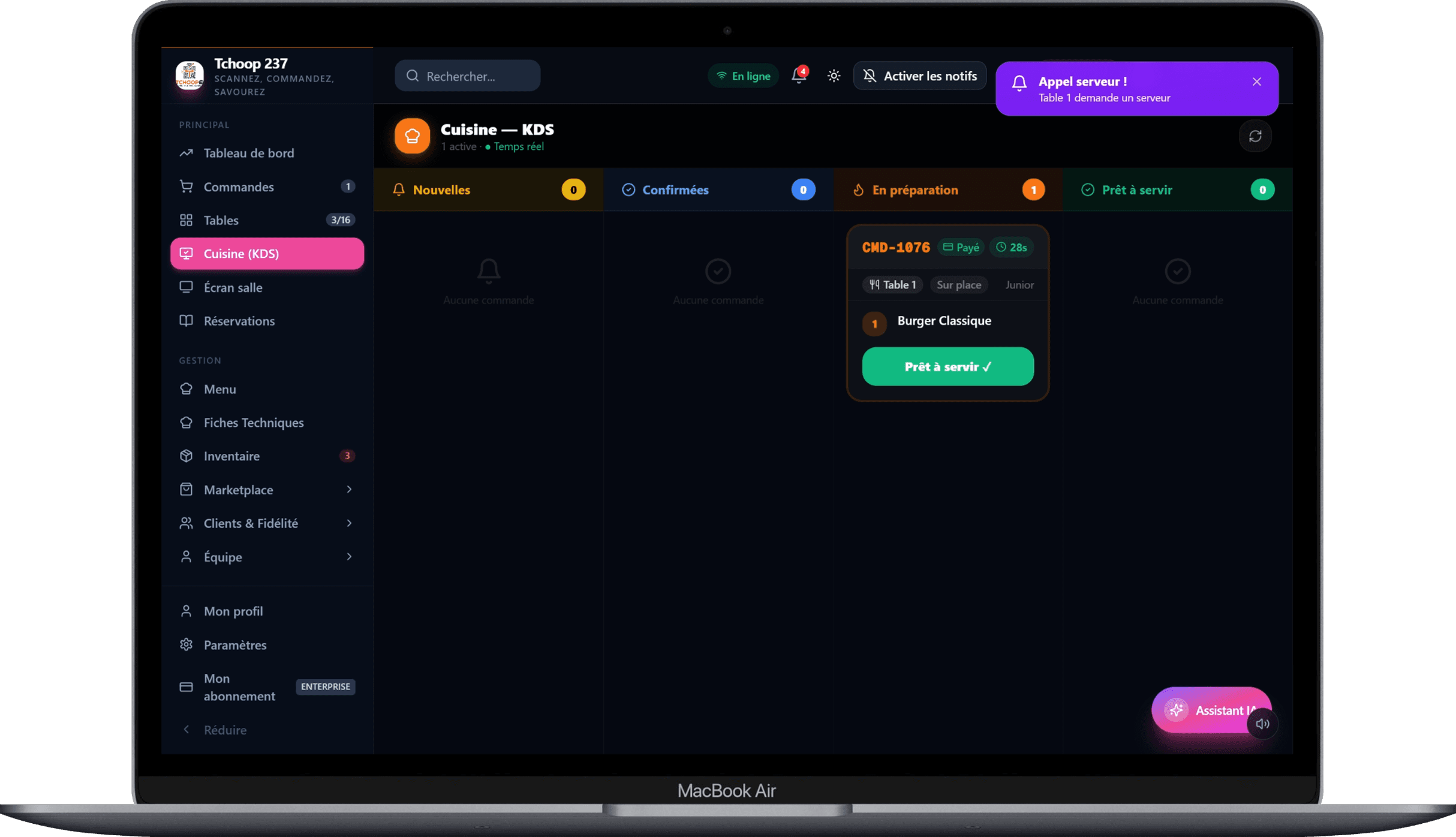
Task: Dismiss the Appel serveur notification
Action: [1257, 82]
